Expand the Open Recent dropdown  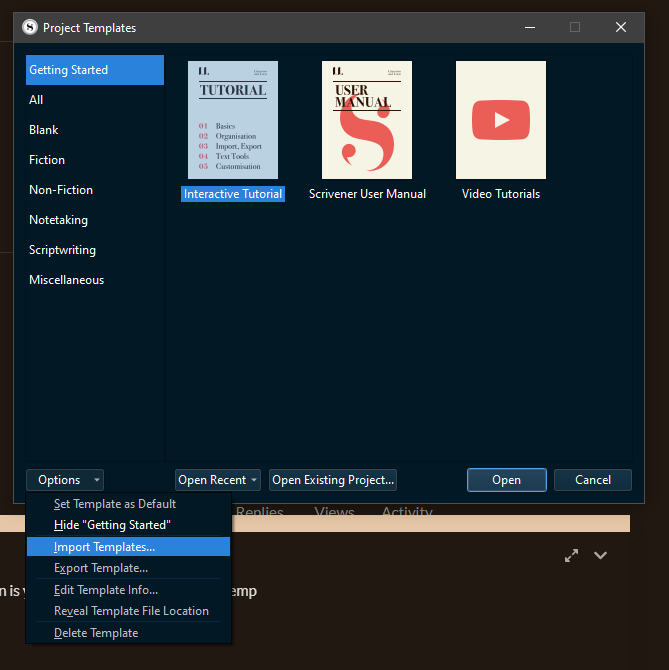coord(218,480)
